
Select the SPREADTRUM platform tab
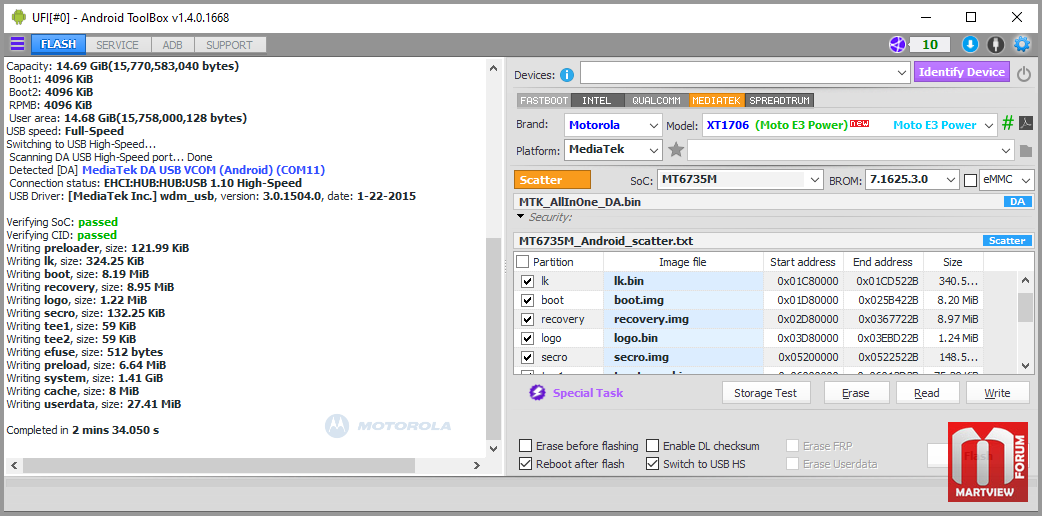[x=780, y=100]
